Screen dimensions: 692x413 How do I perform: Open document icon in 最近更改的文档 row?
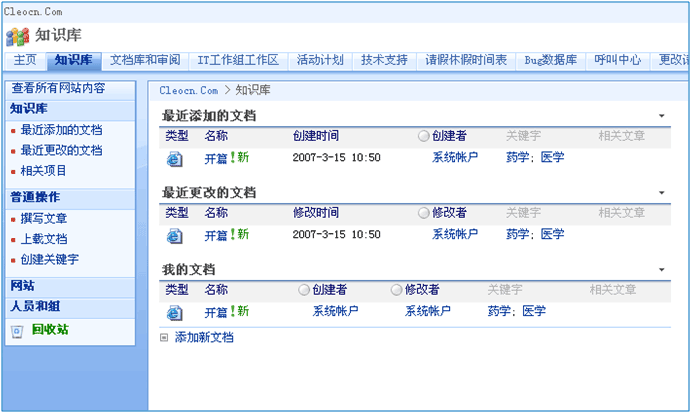[x=175, y=236]
